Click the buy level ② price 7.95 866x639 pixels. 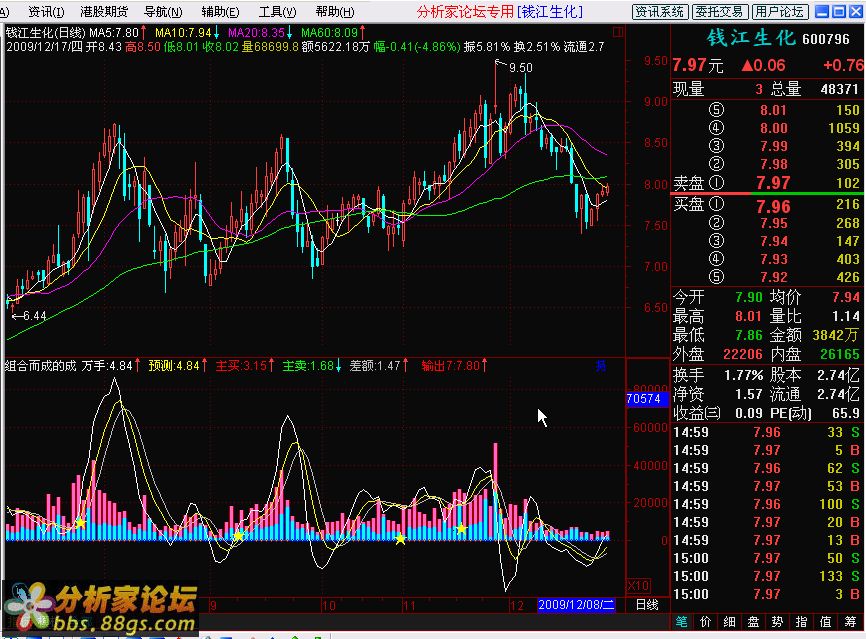tap(773, 223)
